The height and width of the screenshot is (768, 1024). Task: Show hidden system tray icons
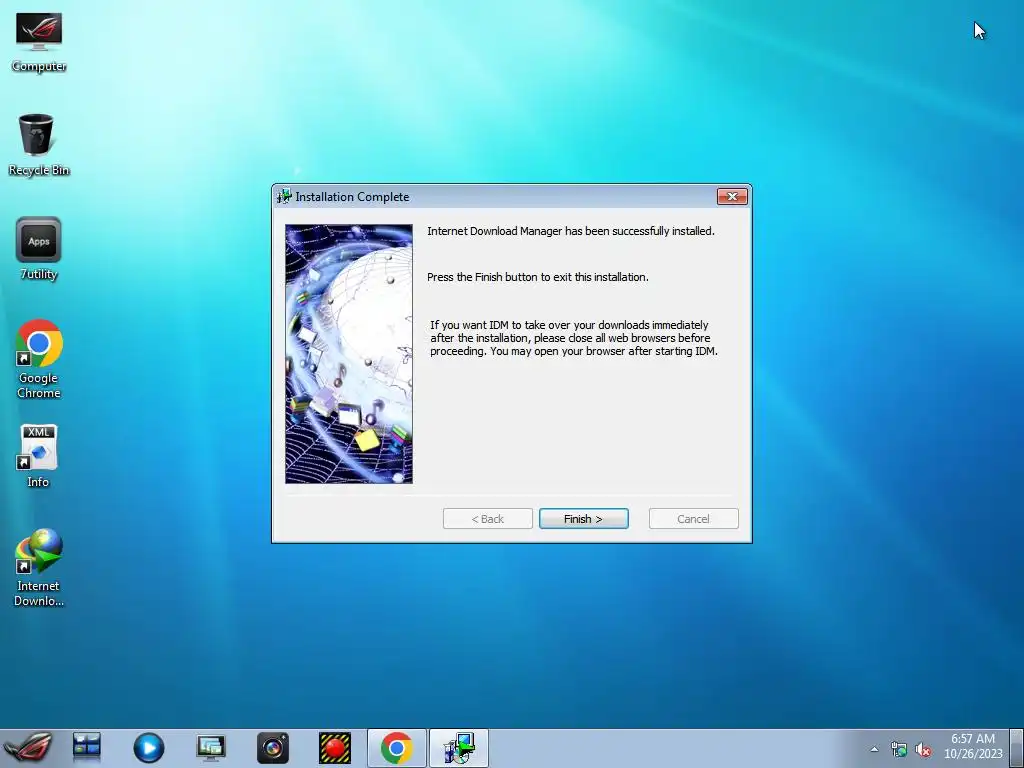click(x=874, y=749)
